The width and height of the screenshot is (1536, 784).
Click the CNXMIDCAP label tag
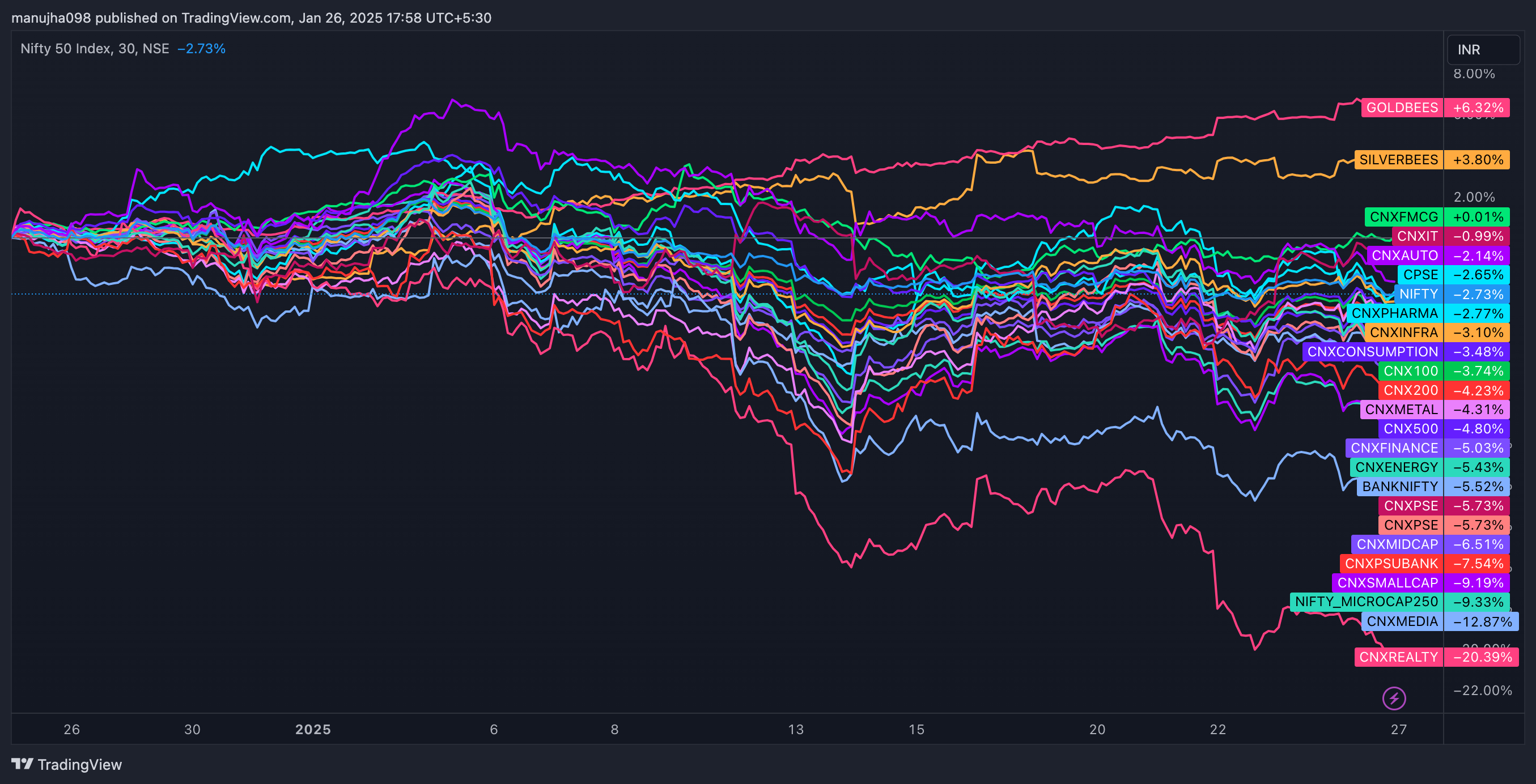(1397, 544)
